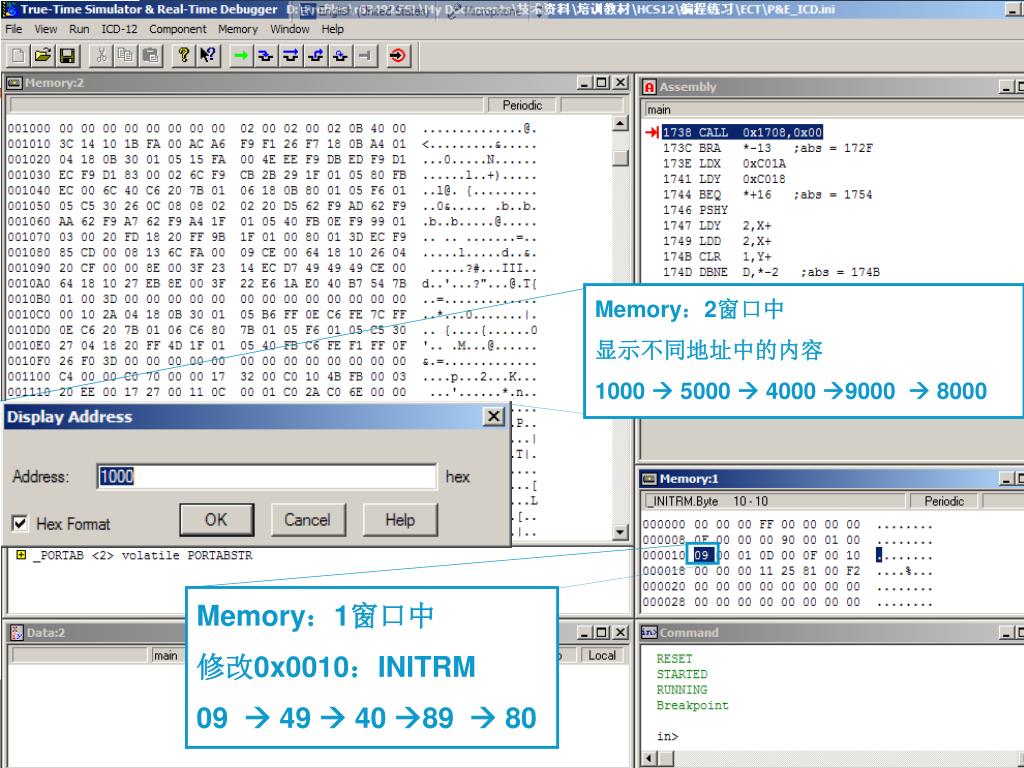1024x768 pixels.
Task: Toggle the Hex Format checkbox
Action: [x=20, y=523]
